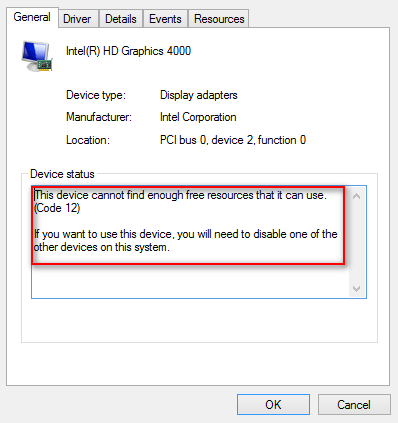Click the PCI bus 0 location value

coord(233,140)
